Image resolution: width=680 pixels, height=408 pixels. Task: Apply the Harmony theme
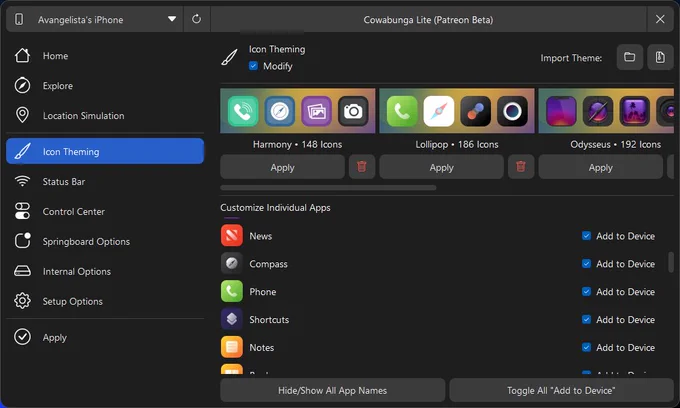[282, 167]
